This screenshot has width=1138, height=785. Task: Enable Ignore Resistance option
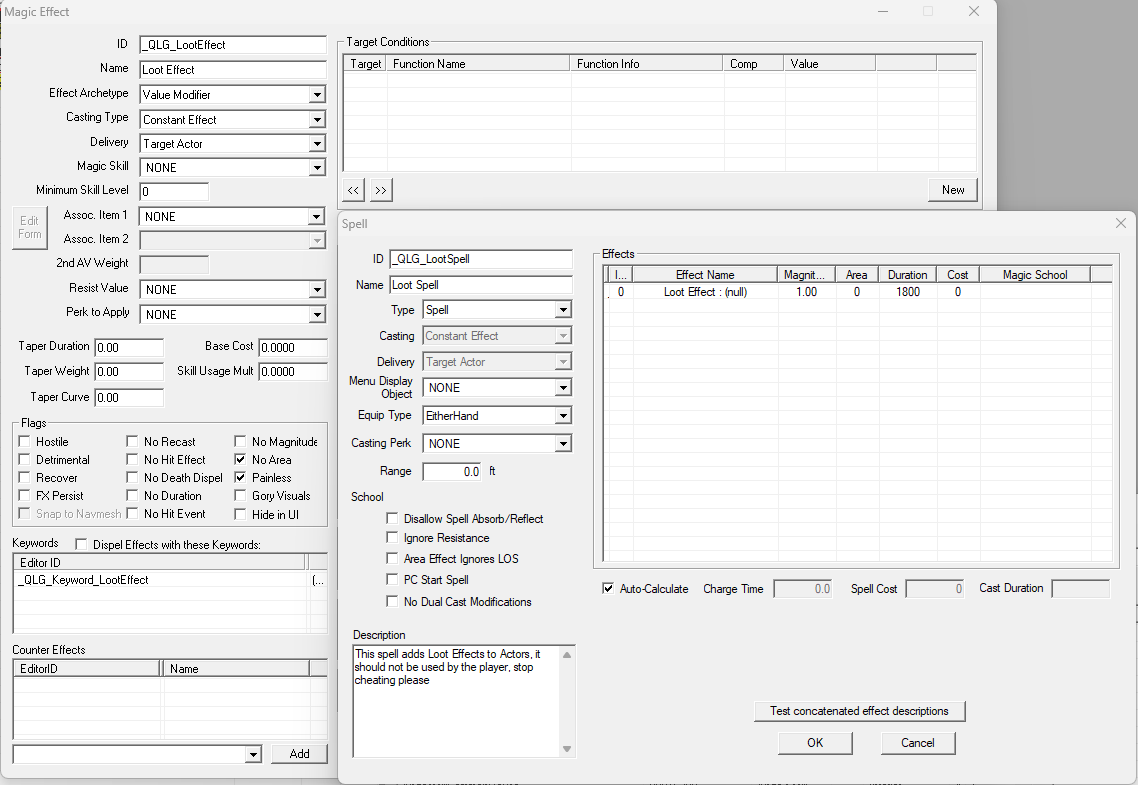tap(392, 538)
